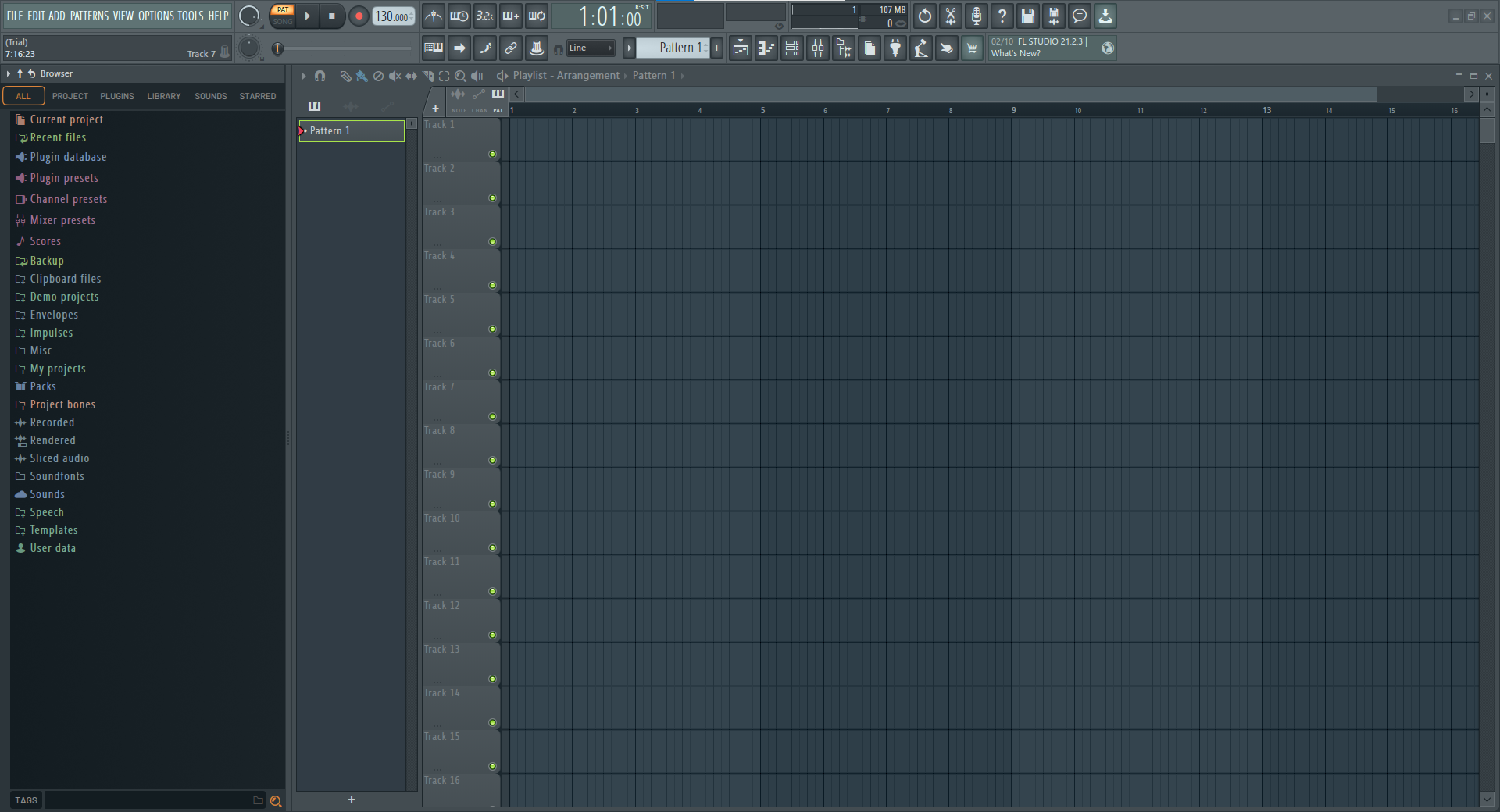Open the Piano roll toolbar icon
Screen dimensions: 1500x812
tap(766, 48)
